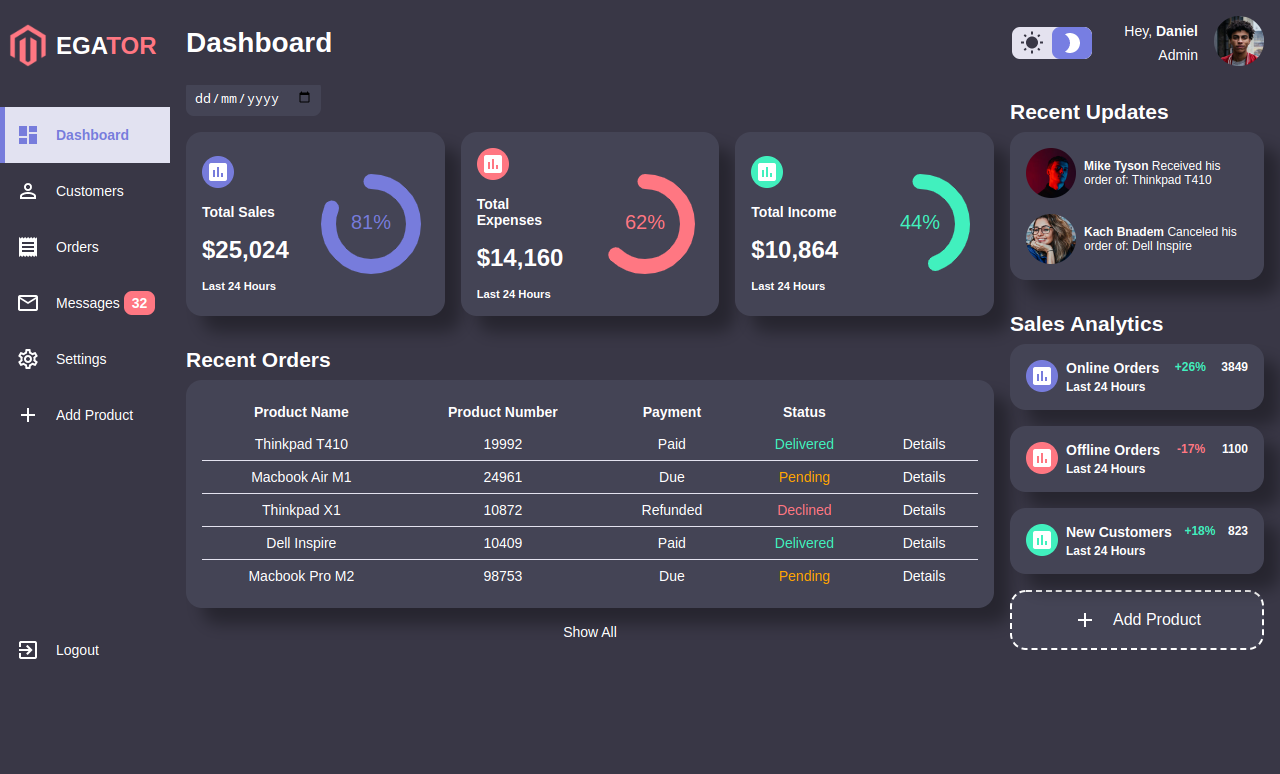This screenshot has width=1280, height=774.
Task: Open Details for Dell Inspire order
Action: tap(924, 543)
